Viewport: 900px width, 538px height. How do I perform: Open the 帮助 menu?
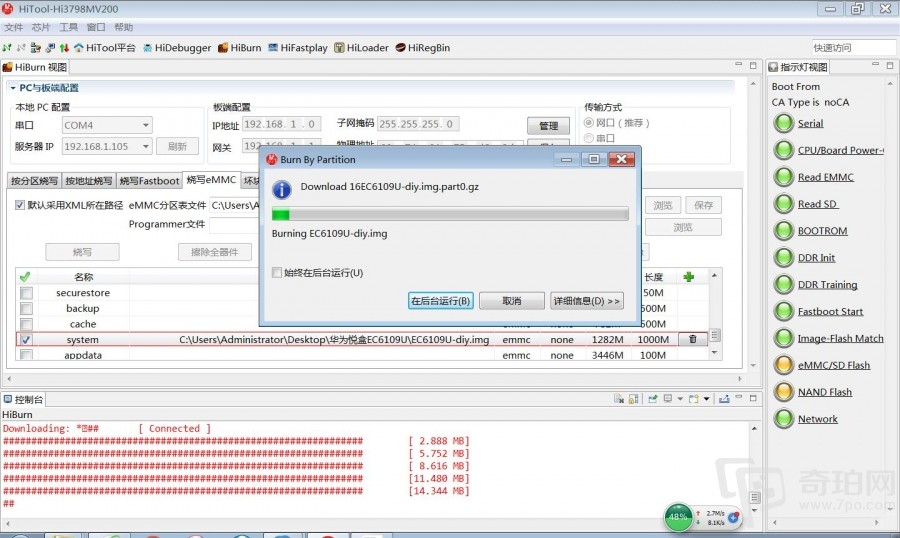(123, 27)
